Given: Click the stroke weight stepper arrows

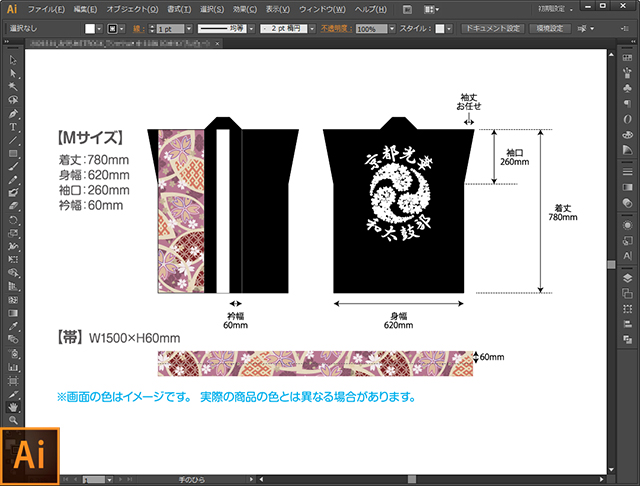Looking at the screenshot, I should coord(152,29).
